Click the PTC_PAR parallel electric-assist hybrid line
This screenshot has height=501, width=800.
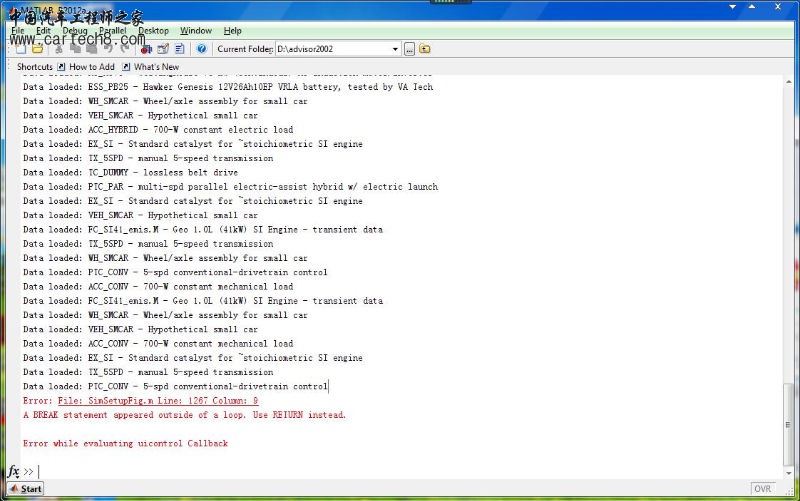click(x=231, y=187)
